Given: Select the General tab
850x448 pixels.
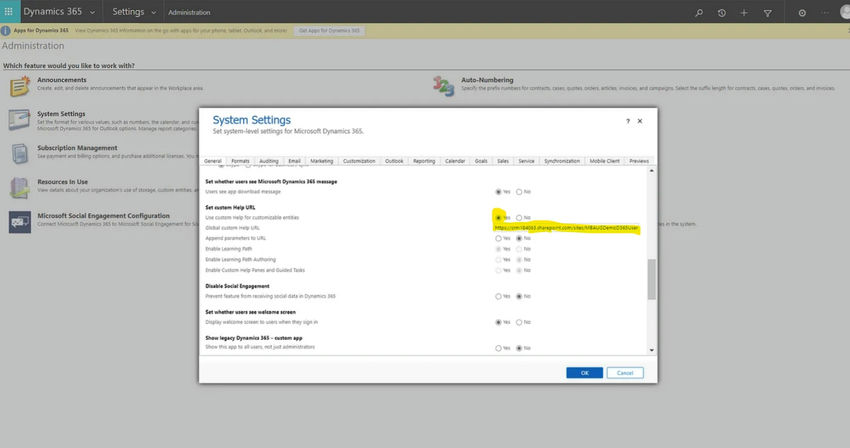Looking at the screenshot, I should [x=212, y=161].
